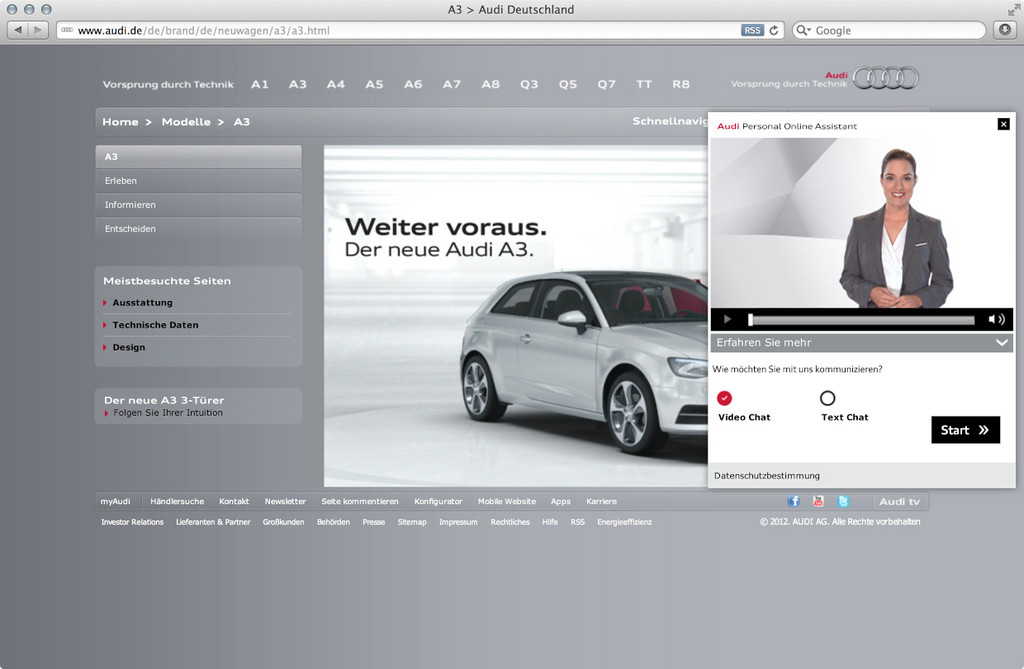Select the Informieren sidebar item
Screen dimensions: 1024x669
[199, 205]
